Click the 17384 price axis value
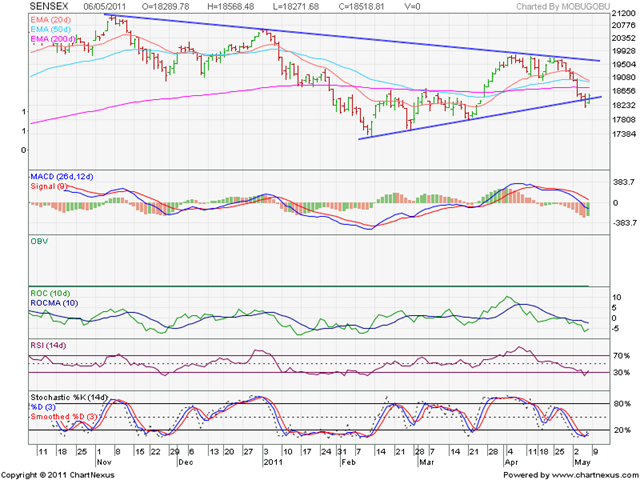The image size is (640, 480). [624, 134]
